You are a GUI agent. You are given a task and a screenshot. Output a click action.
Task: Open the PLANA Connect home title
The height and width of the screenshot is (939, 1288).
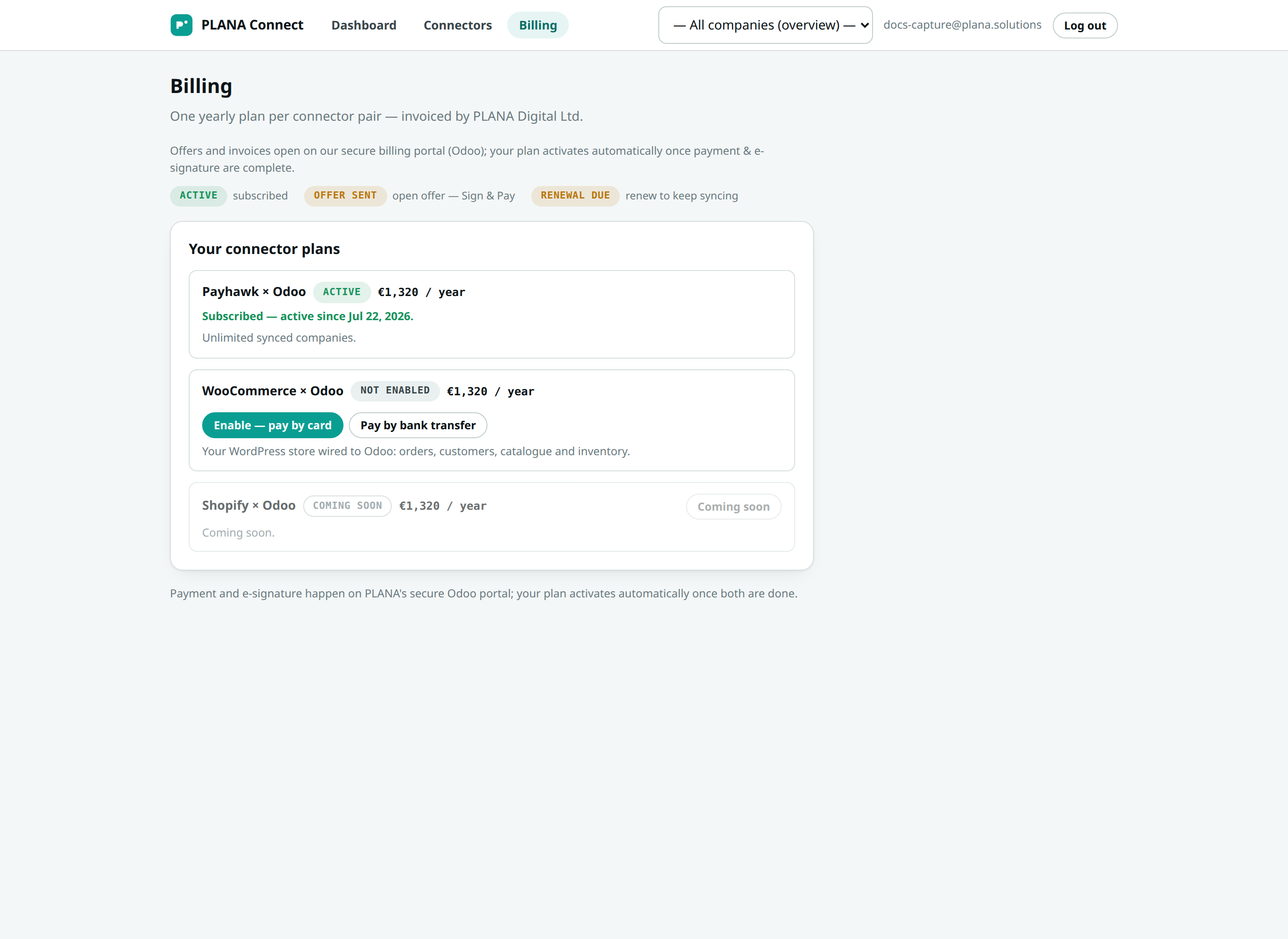pos(252,25)
